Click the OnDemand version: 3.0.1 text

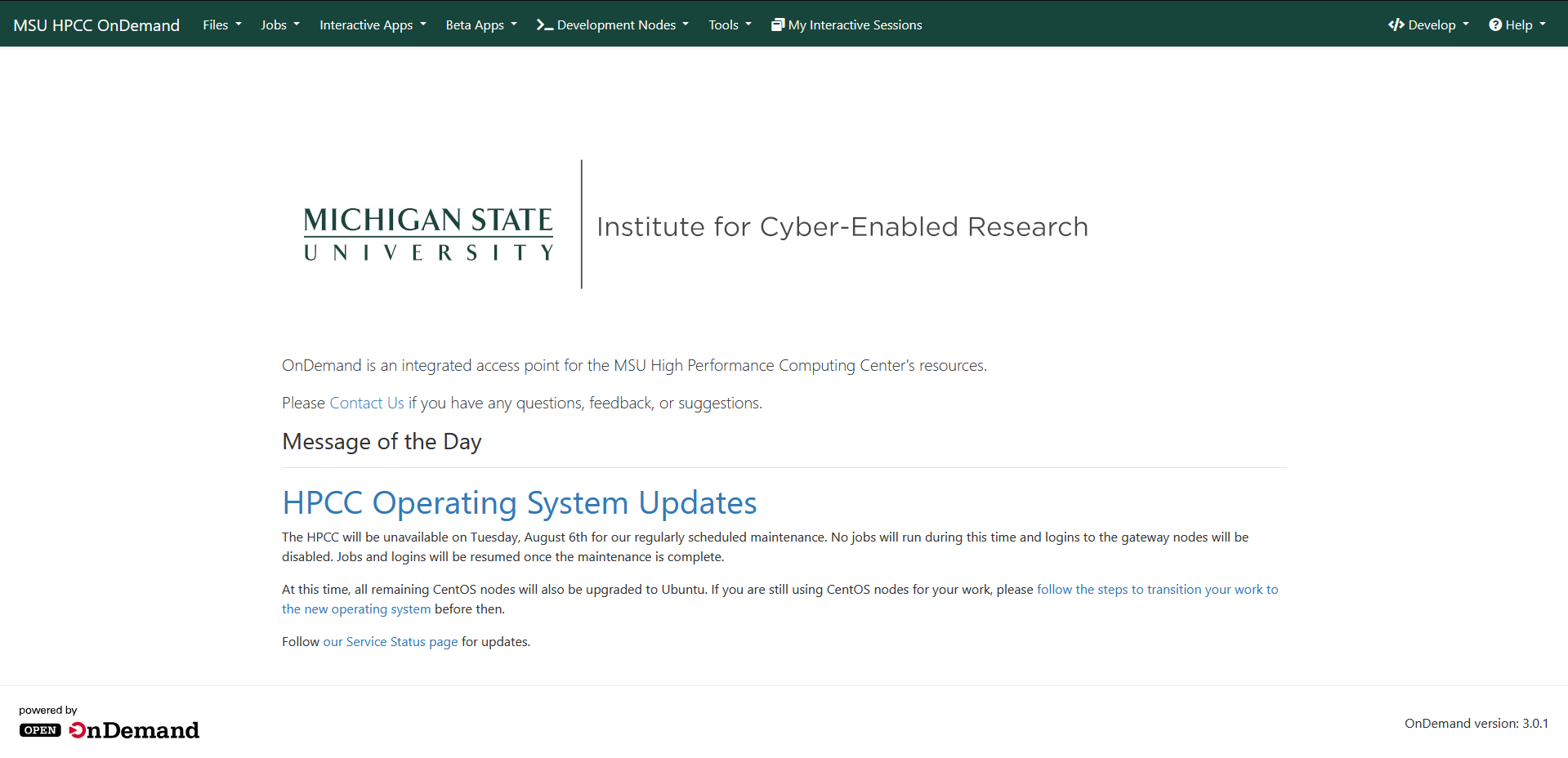tap(1476, 724)
